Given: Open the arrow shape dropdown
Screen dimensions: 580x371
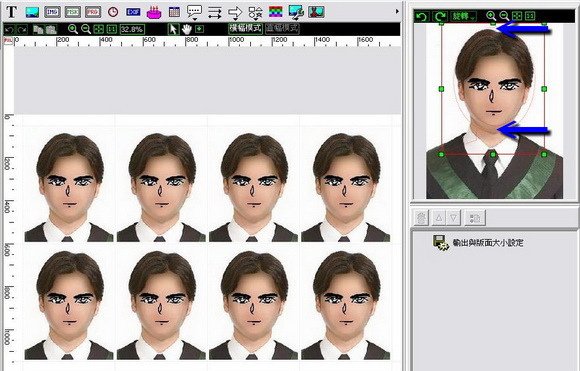Looking at the screenshot, I should pos(235,13).
